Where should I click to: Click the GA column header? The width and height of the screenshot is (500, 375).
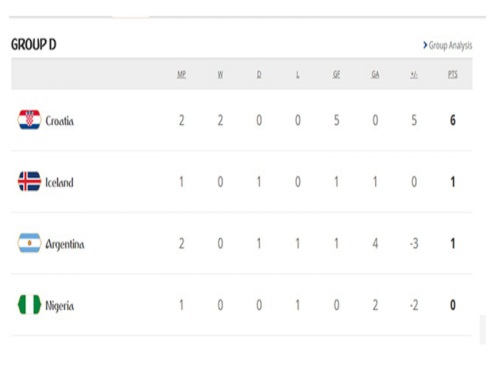point(375,74)
